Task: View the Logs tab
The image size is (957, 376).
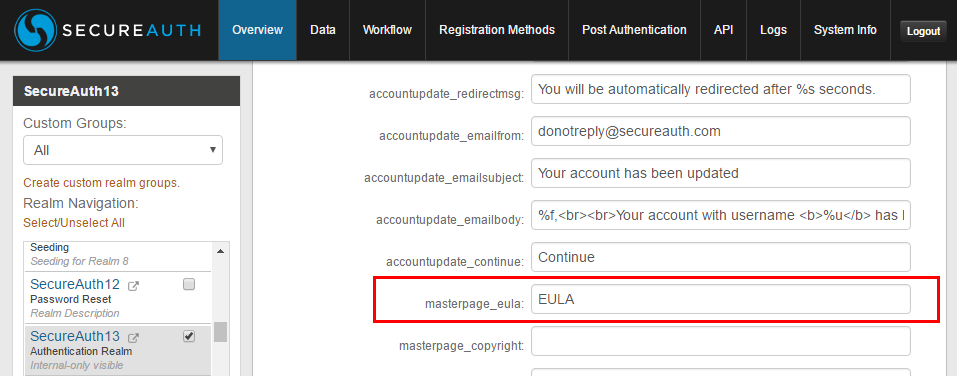Action: pyautogui.click(x=773, y=30)
